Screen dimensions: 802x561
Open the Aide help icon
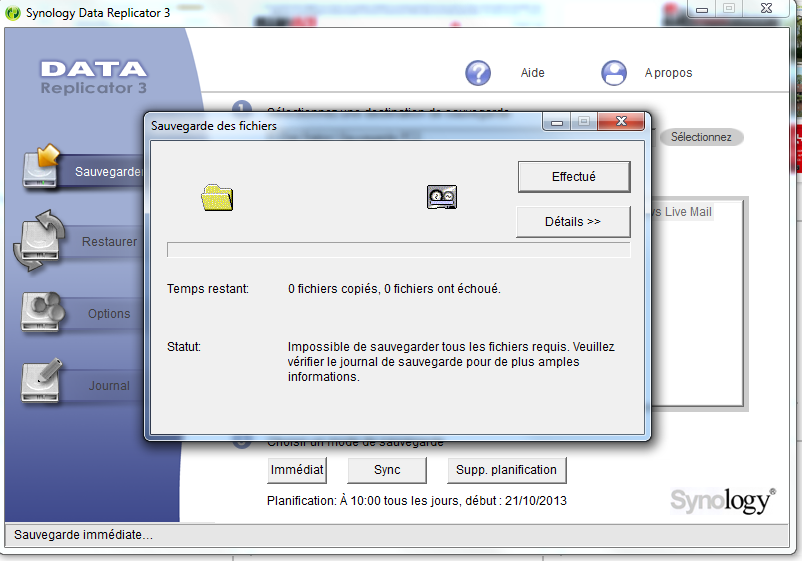(478, 73)
